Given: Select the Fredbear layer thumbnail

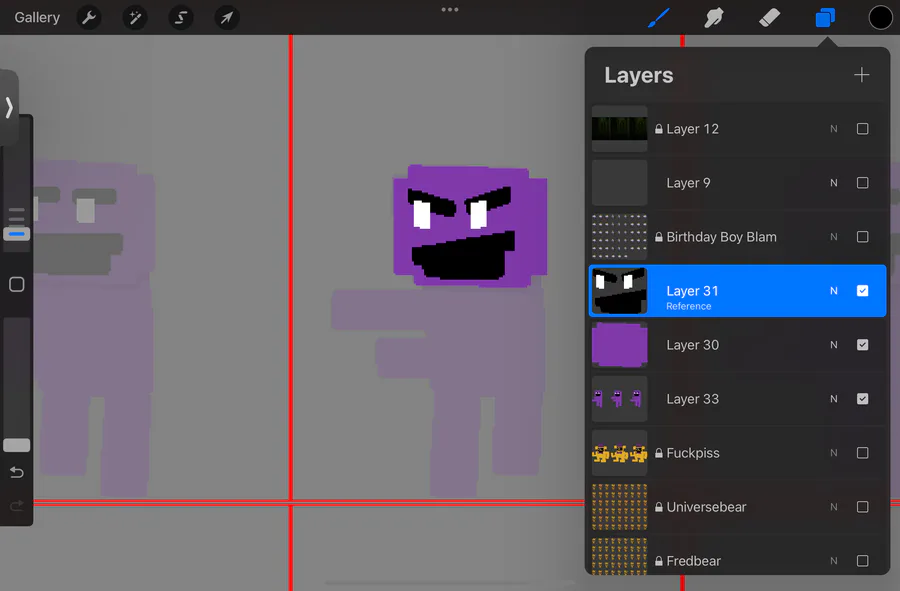Looking at the screenshot, I should point(619,557).
